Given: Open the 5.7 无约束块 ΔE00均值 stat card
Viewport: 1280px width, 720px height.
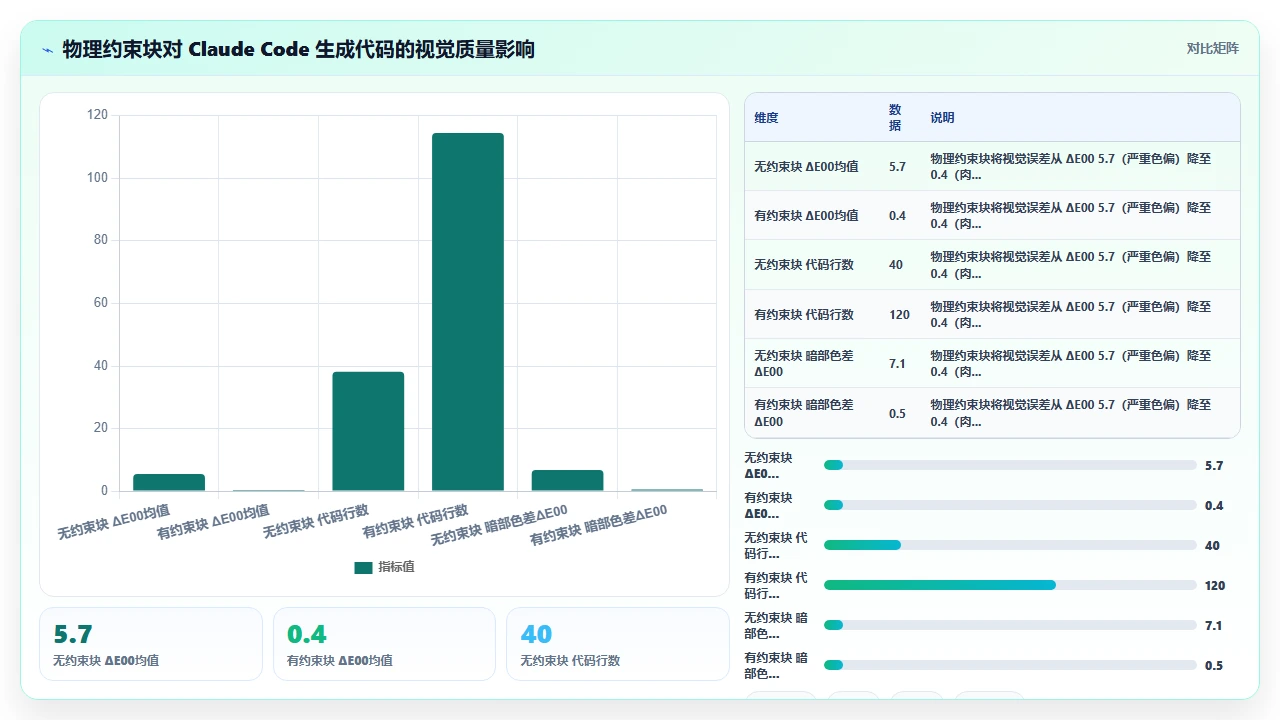Looking at the screenshot, I should pos(151,644).
